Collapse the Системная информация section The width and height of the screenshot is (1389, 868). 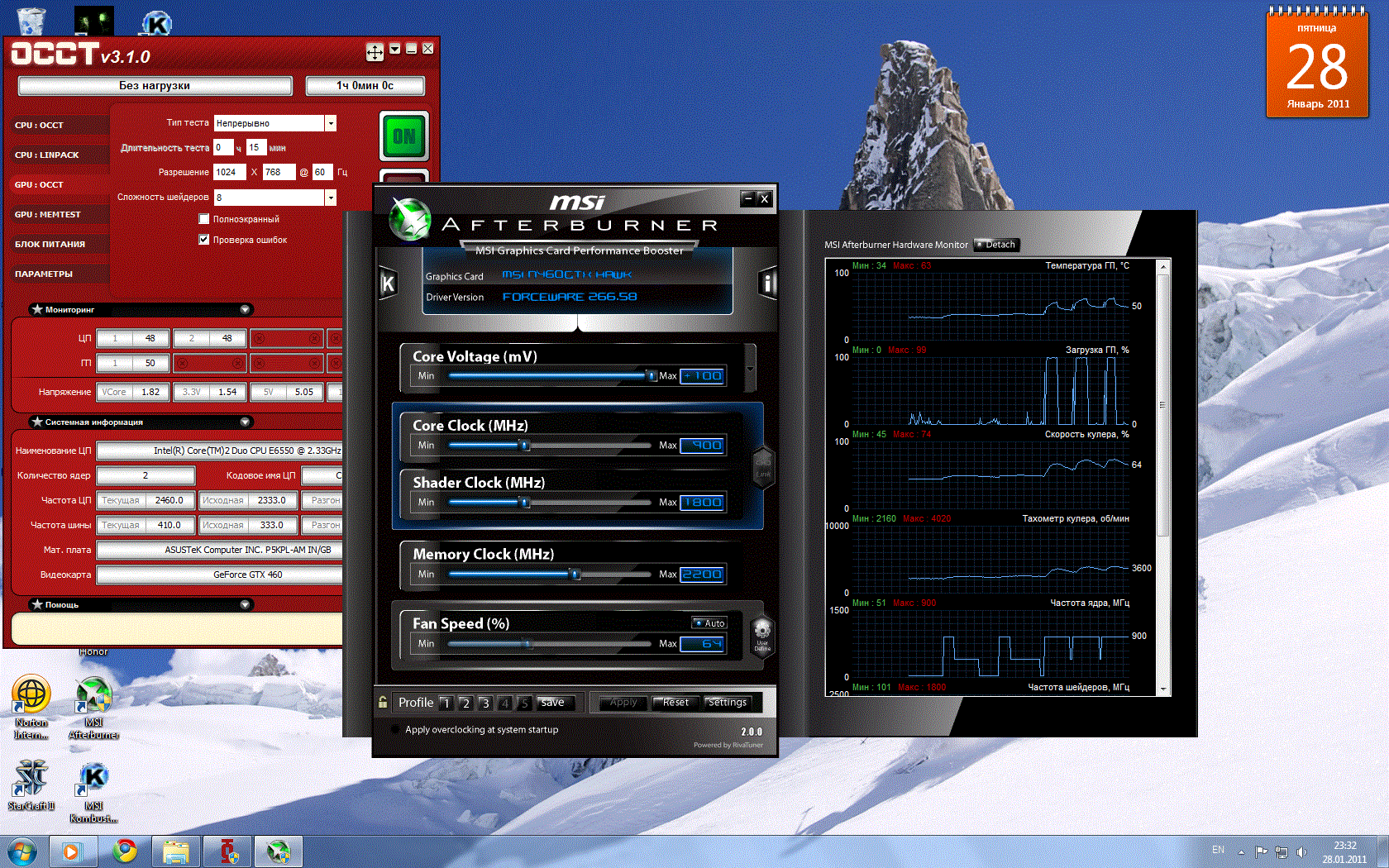click(245, 422)
